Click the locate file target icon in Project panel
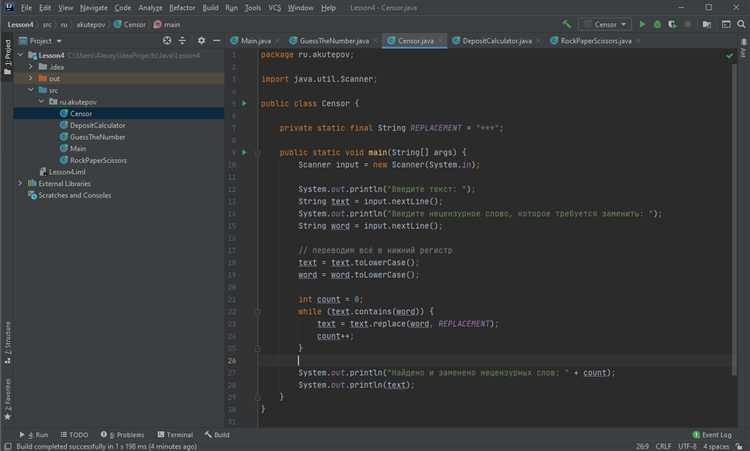Screen dimensions: 750x451 167,41
